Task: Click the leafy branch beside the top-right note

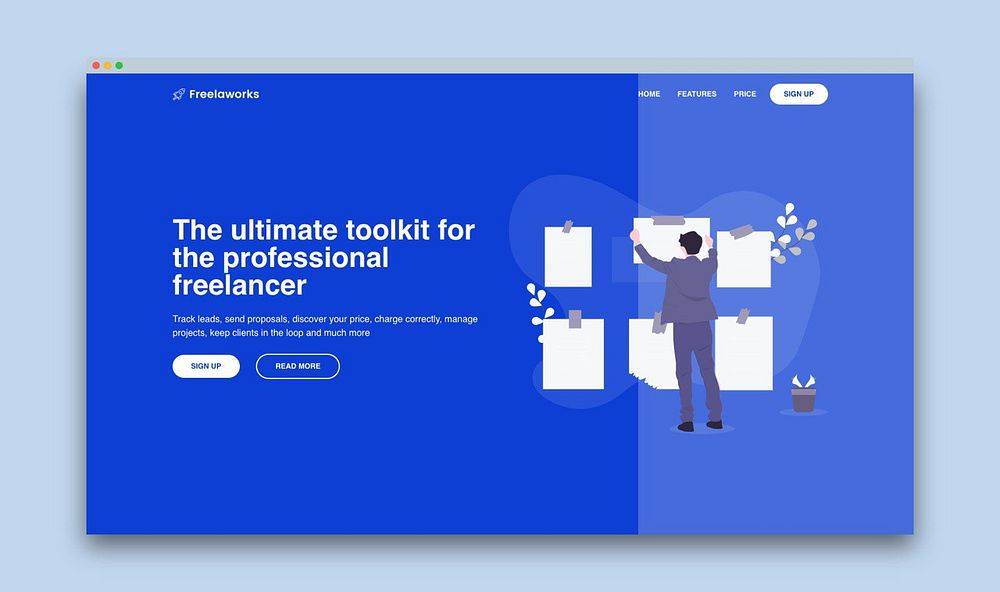Action: click(x=793, y=233)
